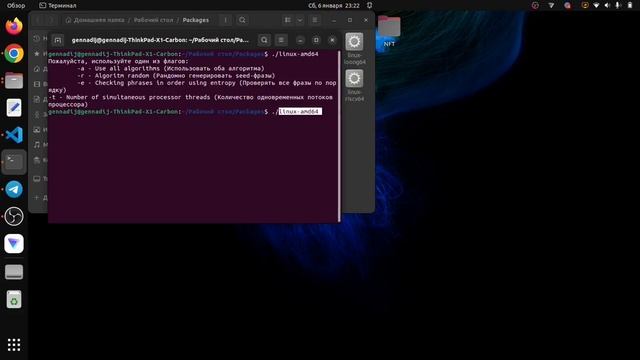Open the battery indicator in top bar

tap(630, 5)
